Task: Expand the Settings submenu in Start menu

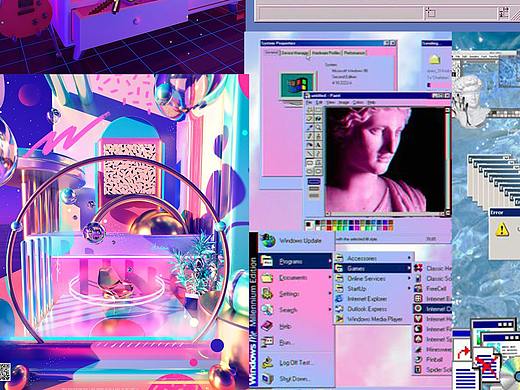Action: [330, 294]
